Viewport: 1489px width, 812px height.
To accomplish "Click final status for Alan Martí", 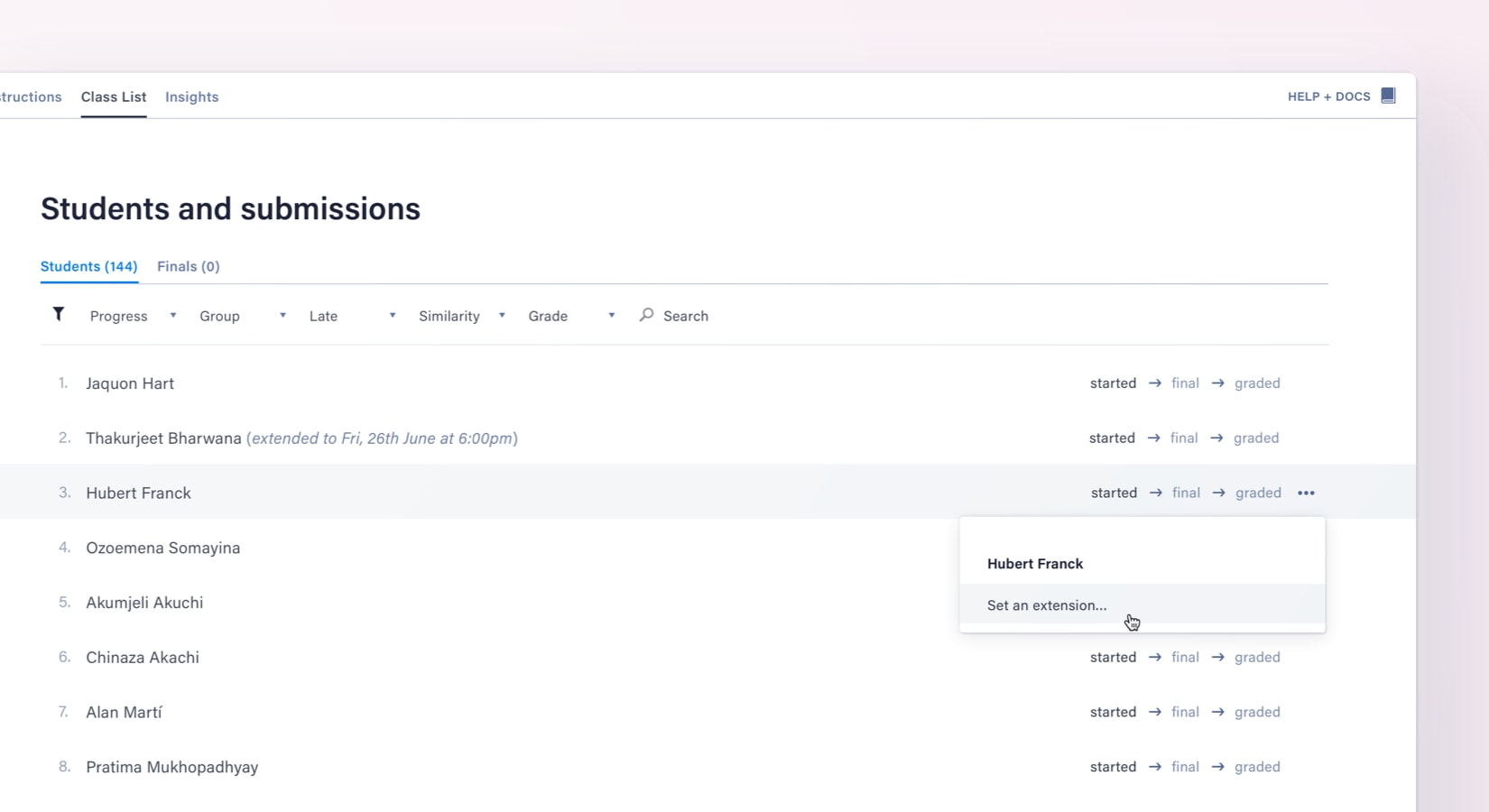I will [1185, 713].
